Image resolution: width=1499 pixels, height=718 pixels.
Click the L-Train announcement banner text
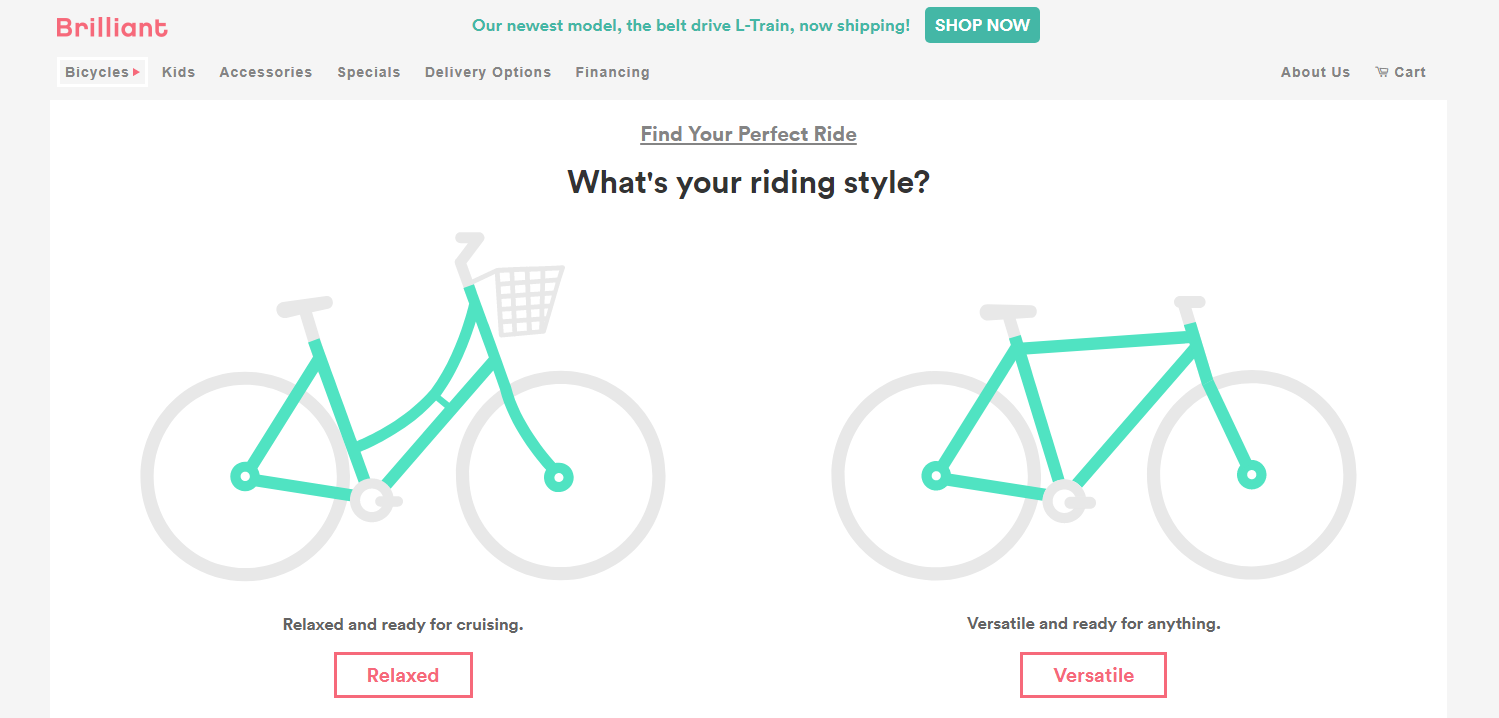[x=690, y=26]
